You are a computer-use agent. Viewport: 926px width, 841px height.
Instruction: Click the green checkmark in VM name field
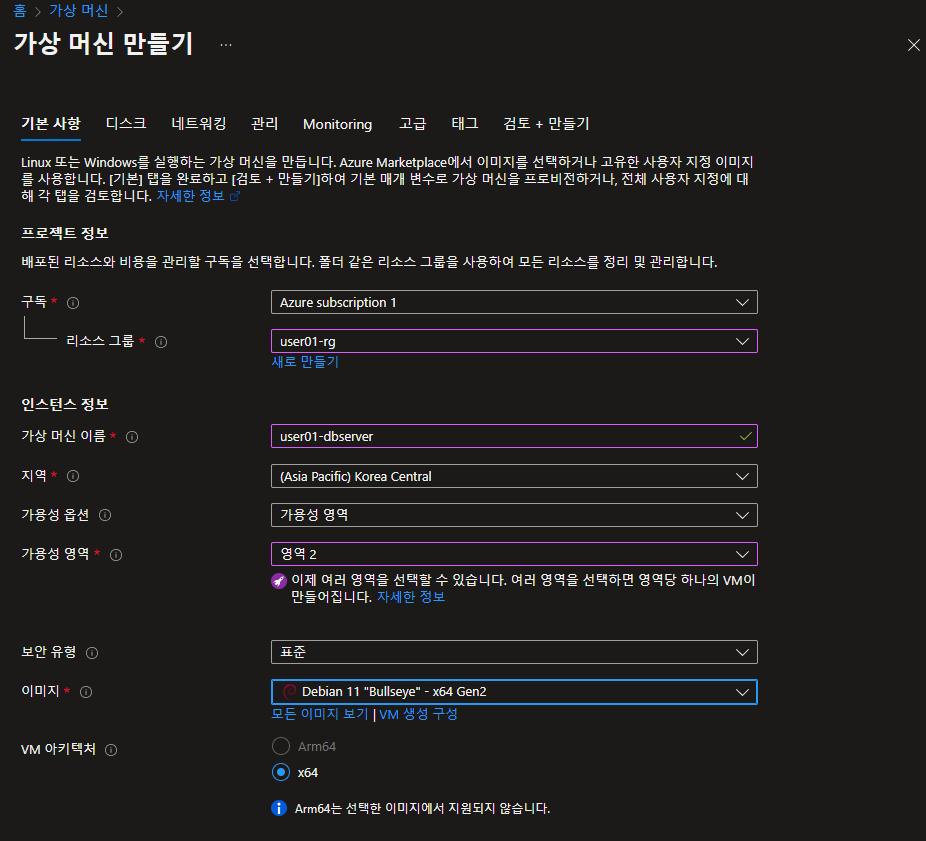(x=745, y=436)
